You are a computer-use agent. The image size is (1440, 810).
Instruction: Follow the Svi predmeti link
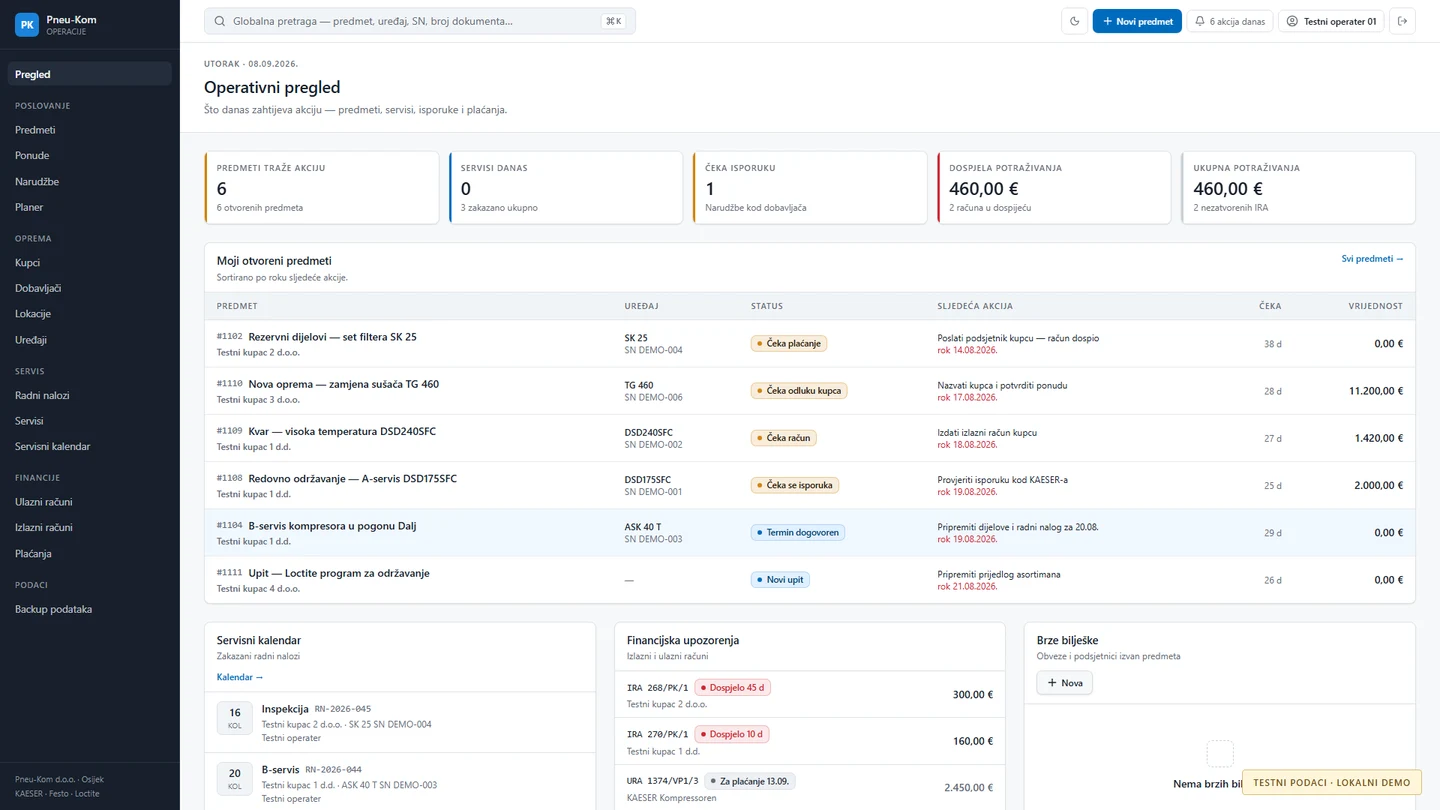coord(1372,259)
